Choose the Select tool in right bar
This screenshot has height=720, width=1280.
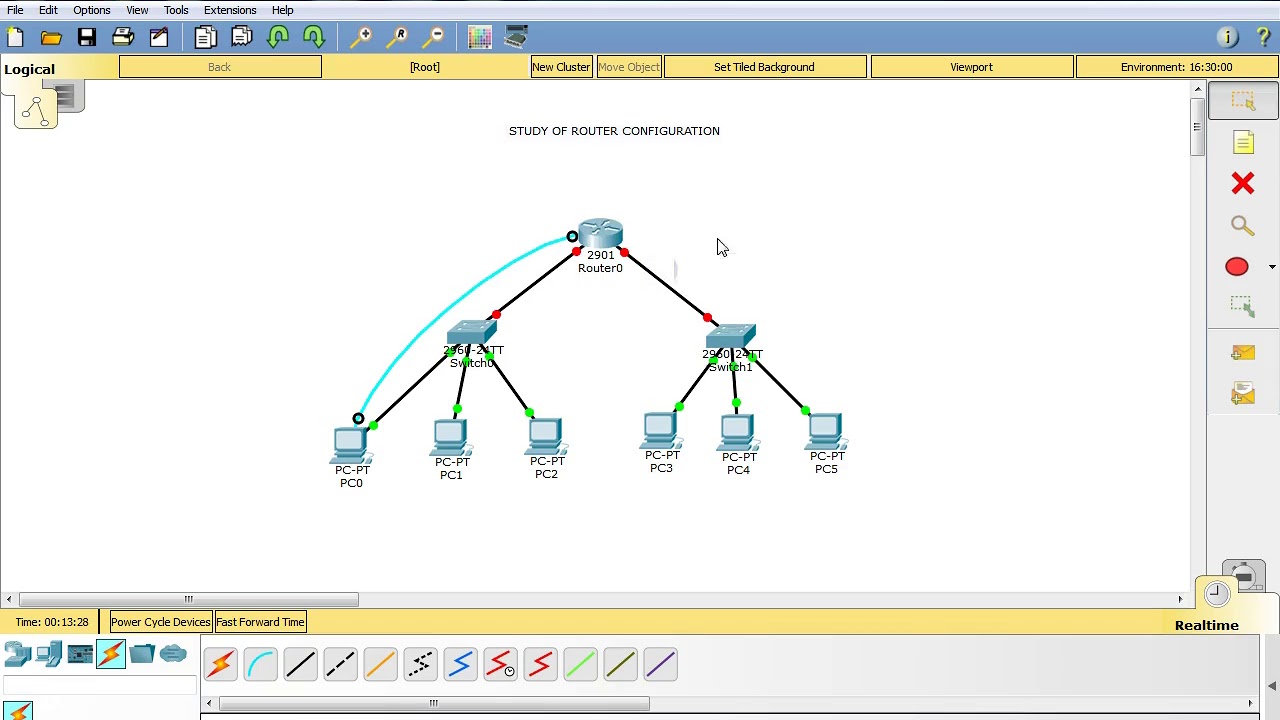pyautogui.click(x=1243, y=101)
